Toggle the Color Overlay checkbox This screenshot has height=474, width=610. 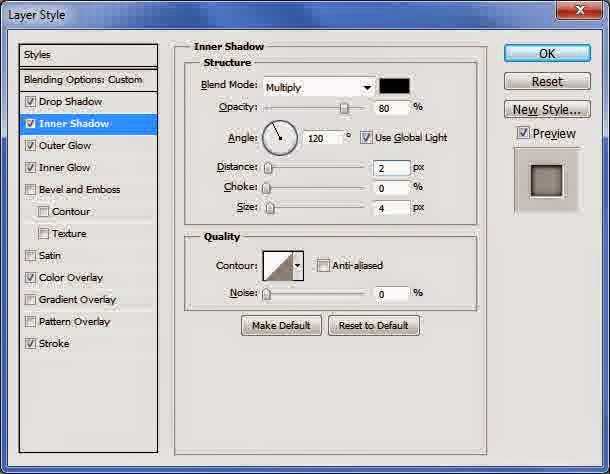click(30, 277)
